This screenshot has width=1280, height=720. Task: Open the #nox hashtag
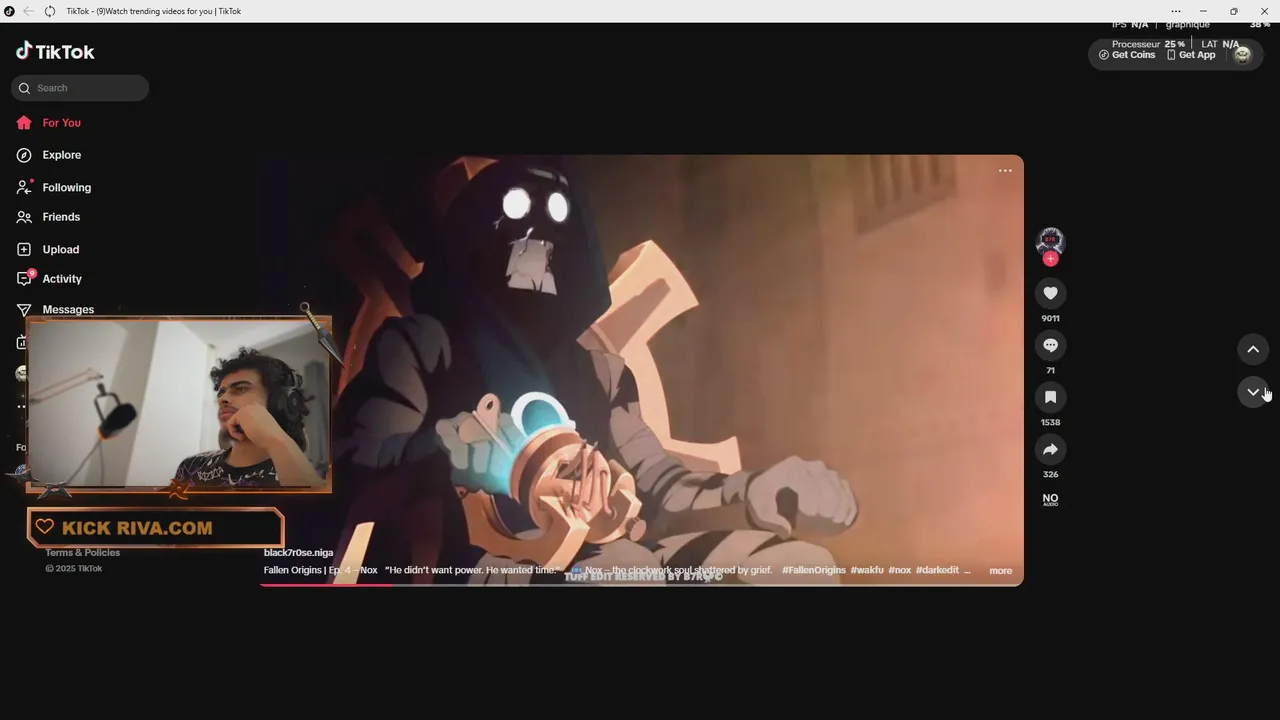pyautogui.click(x=899, y=570)
